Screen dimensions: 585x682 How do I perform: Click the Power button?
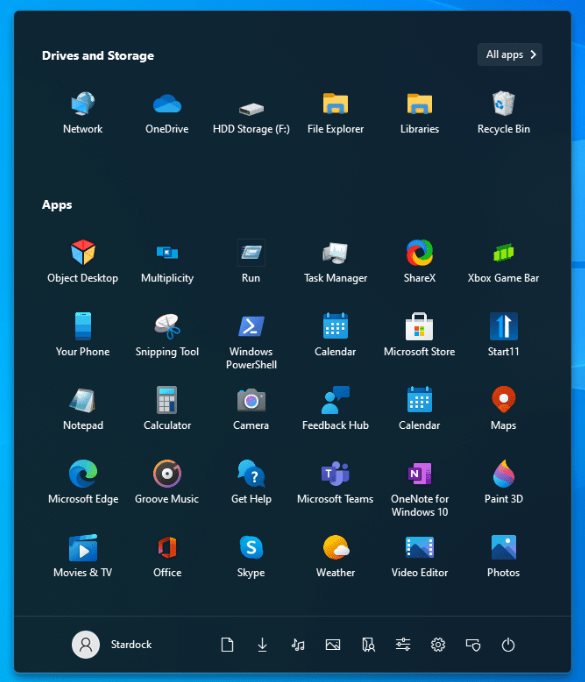(508, 645)
